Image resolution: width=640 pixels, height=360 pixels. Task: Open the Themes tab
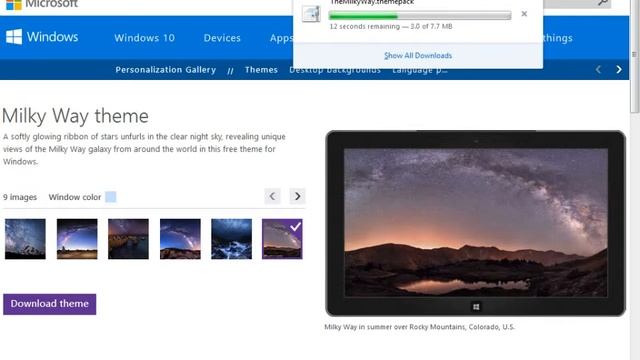[x=261, y=70]
